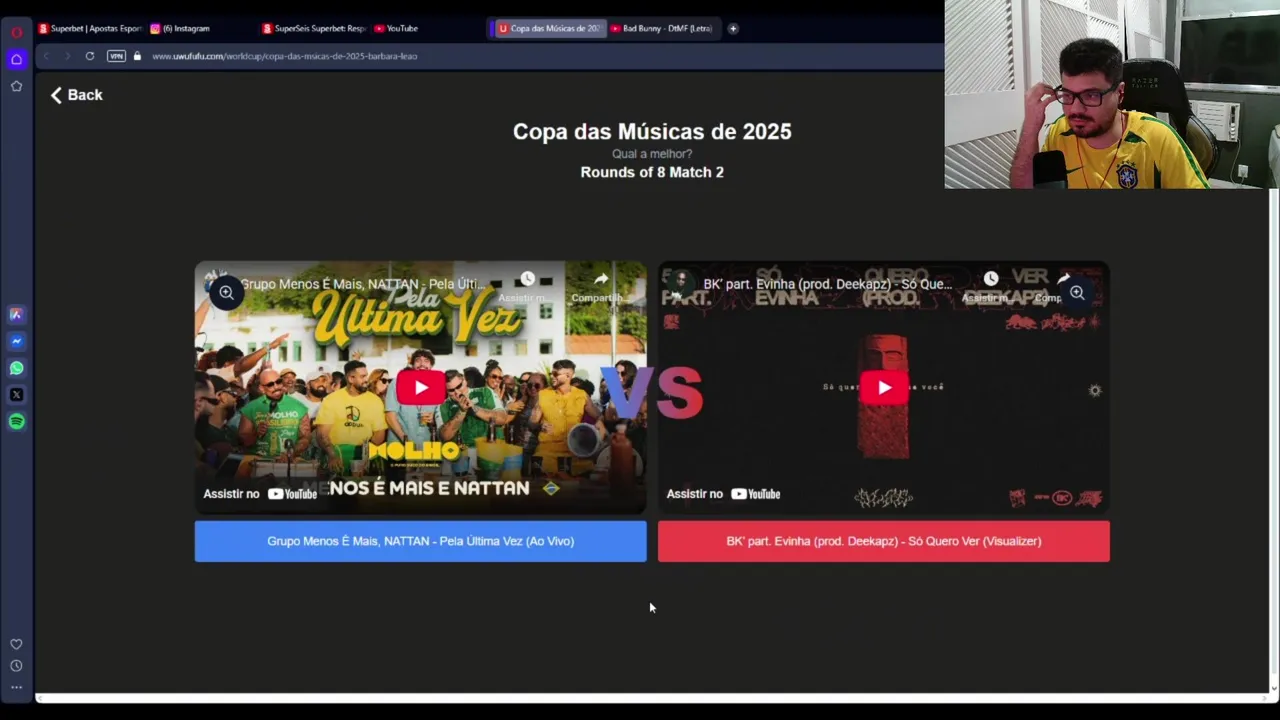Click "Copa das Músicas de 2025" heading
The width and height of the screenshot is (1280, 720).
point(652,132)
